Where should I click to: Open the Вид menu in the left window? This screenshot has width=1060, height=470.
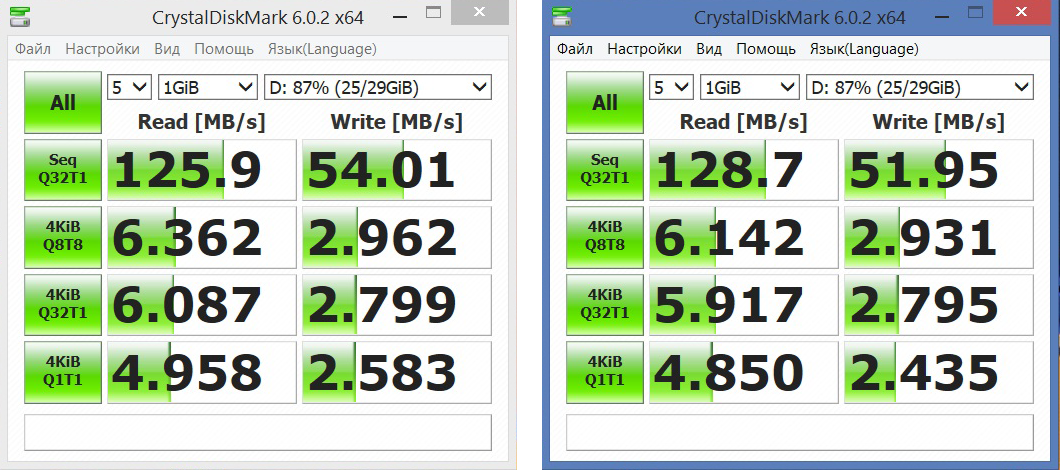pyautogui.click(x=167, y=49)
